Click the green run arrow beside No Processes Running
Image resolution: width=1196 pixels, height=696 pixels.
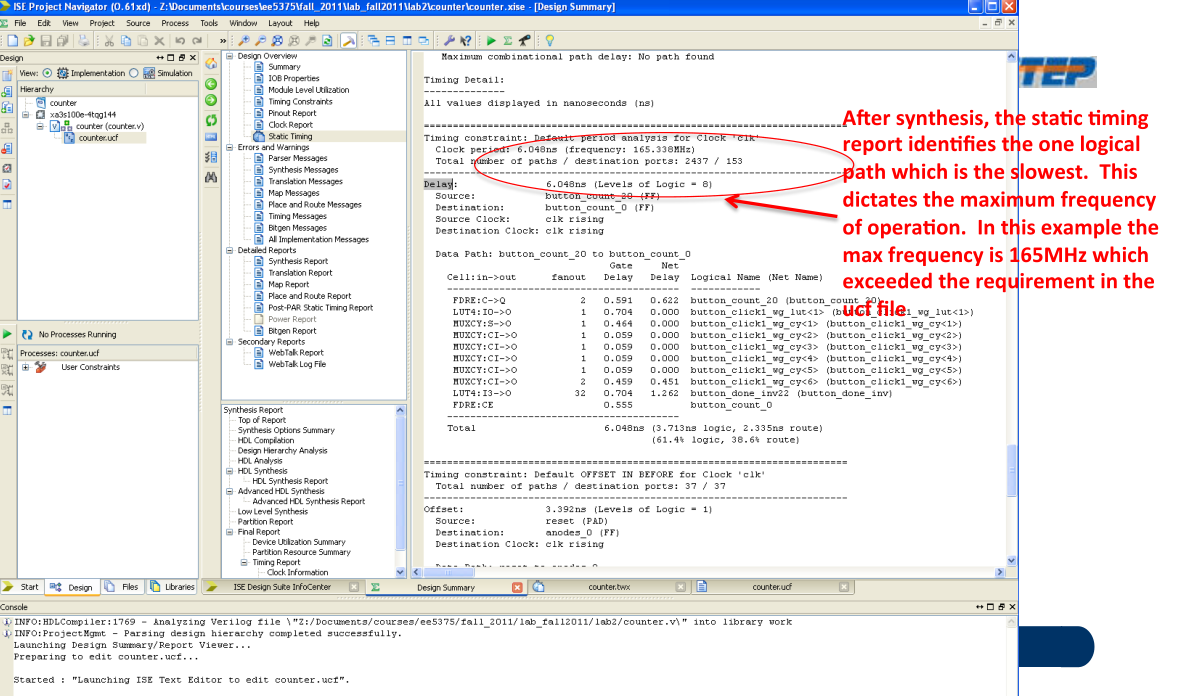click(7, 334)
